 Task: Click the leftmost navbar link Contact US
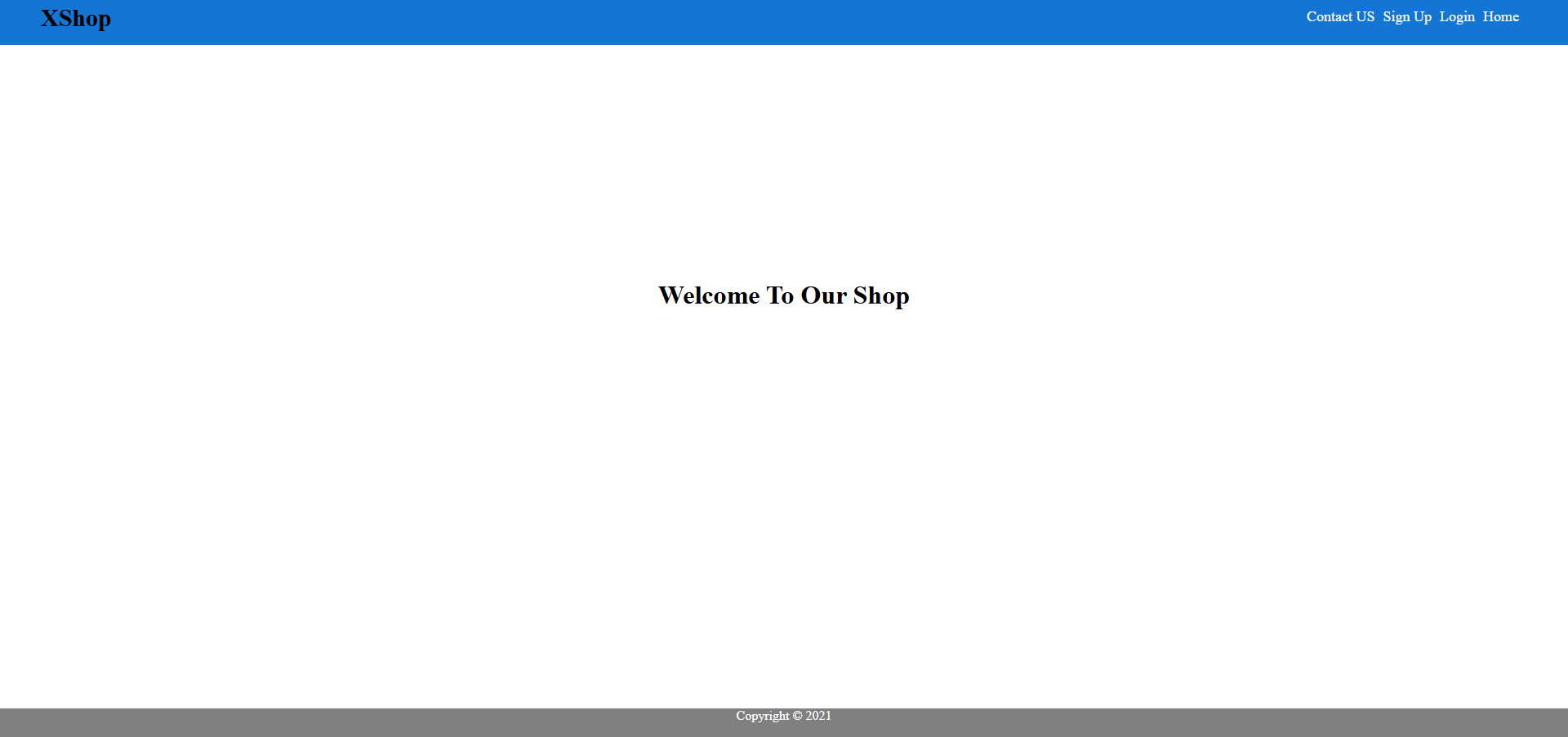[x=1340, y=16]
